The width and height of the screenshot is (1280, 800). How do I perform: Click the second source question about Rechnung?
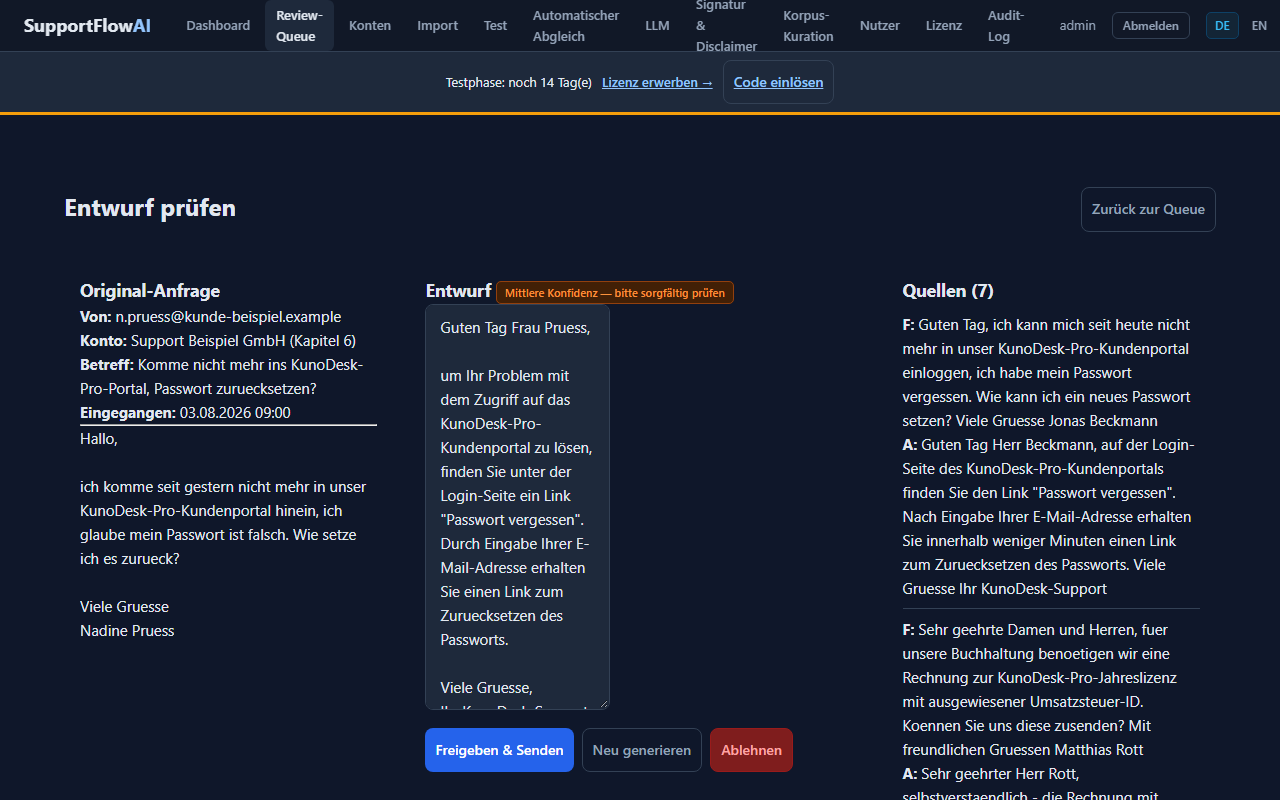click(x=1040, y=690)
